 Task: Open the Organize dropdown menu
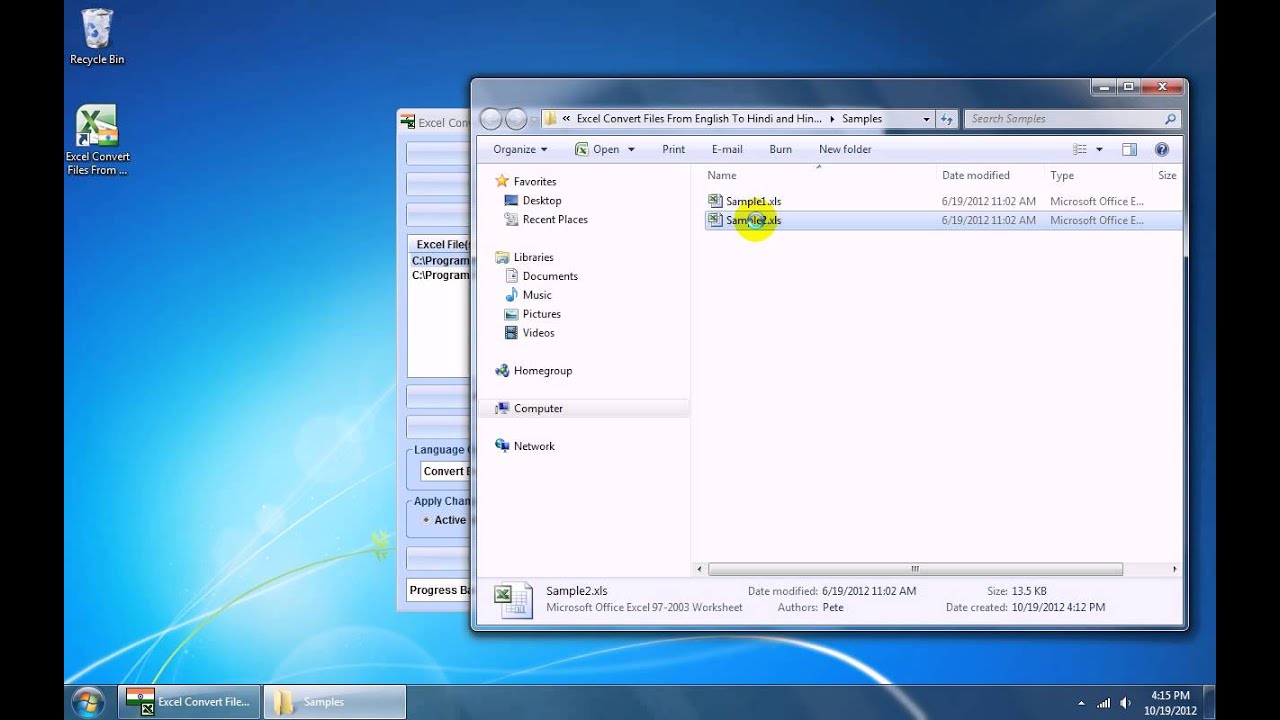click(x=520, y=149)
